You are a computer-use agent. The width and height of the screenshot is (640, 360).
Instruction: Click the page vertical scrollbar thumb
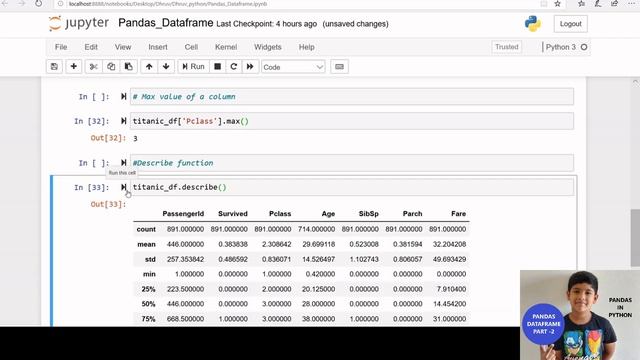(635, 238)
